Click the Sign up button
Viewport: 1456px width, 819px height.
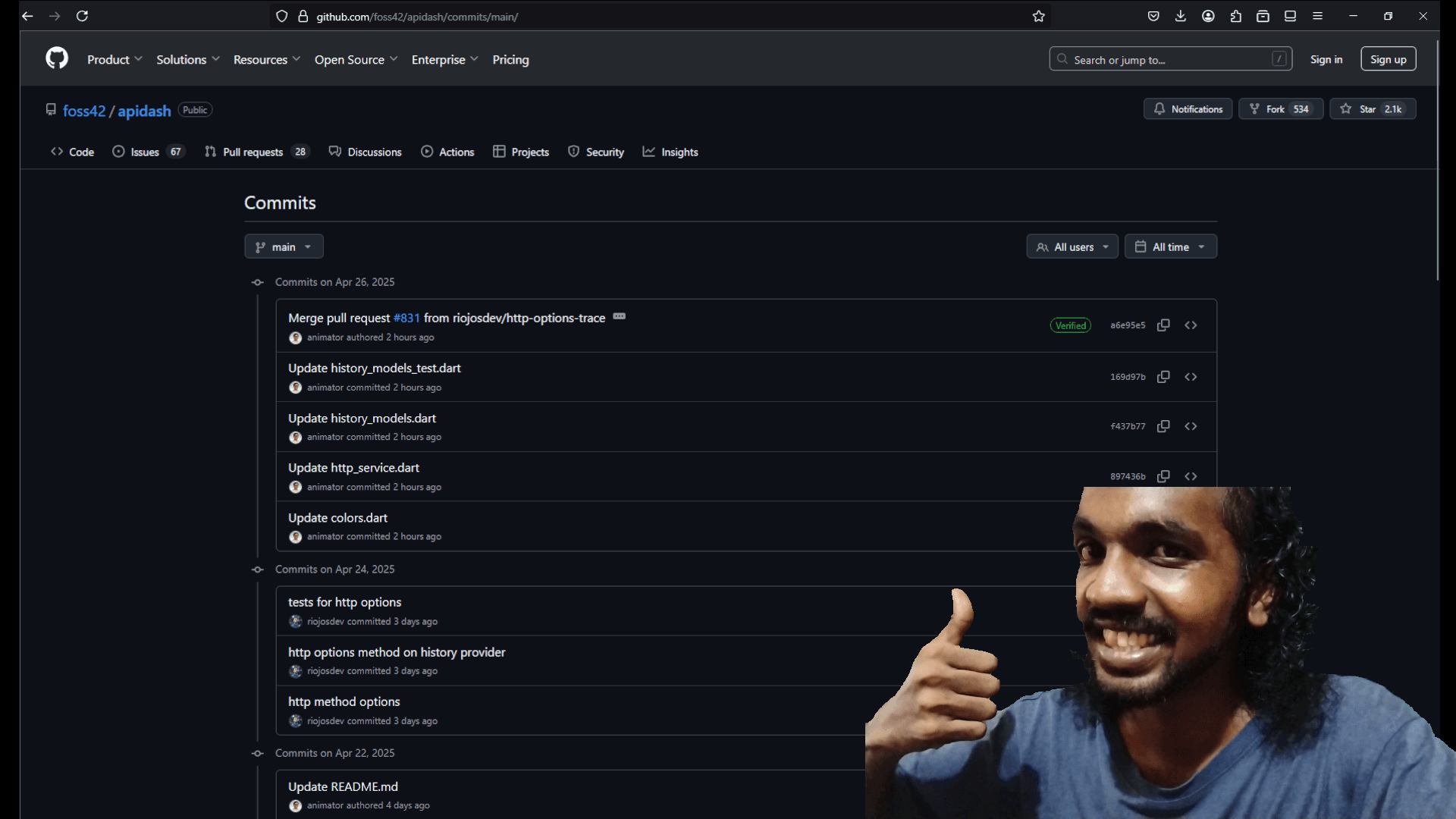1388,59
